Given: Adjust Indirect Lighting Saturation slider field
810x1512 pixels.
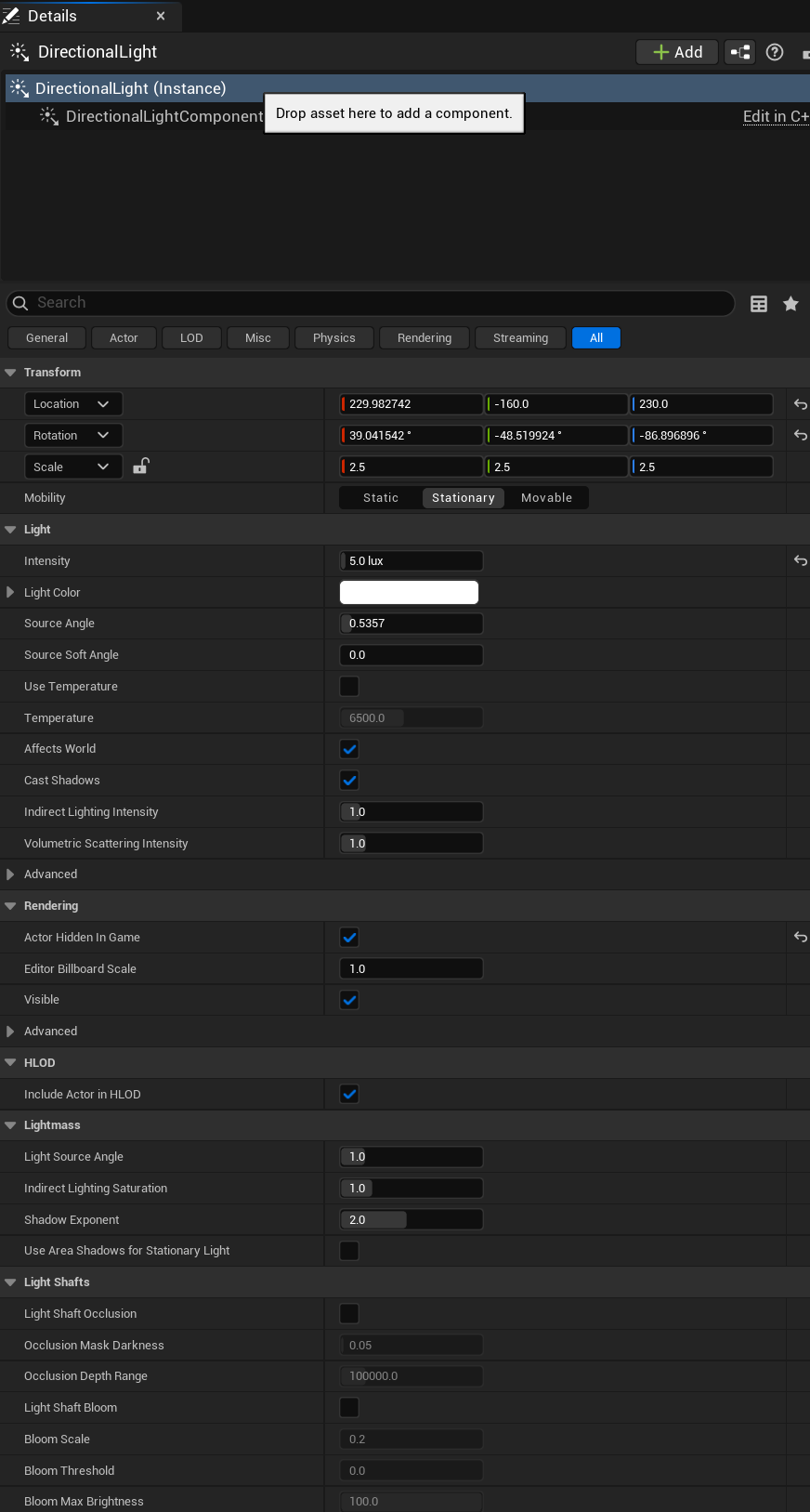Looking at the screenshot, I should click(x=412, y=1189).
